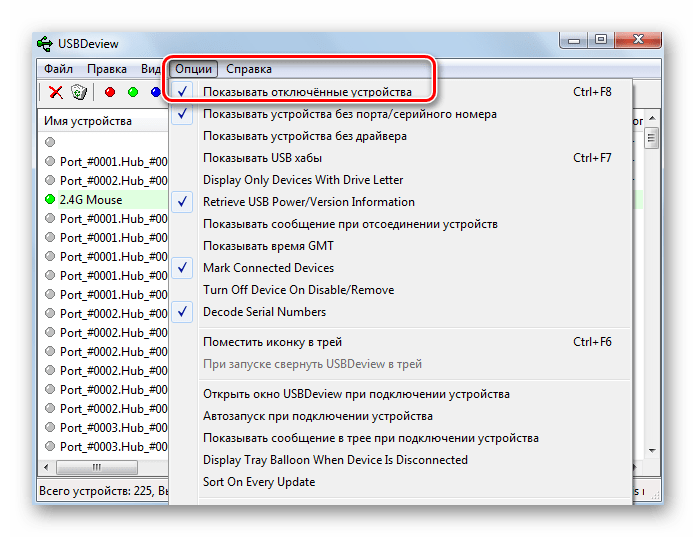The width and height of the screenshot is (696, 537).
Task: Click the Всего устройств: 225 status bar text
Action: (x=95, y=491)
